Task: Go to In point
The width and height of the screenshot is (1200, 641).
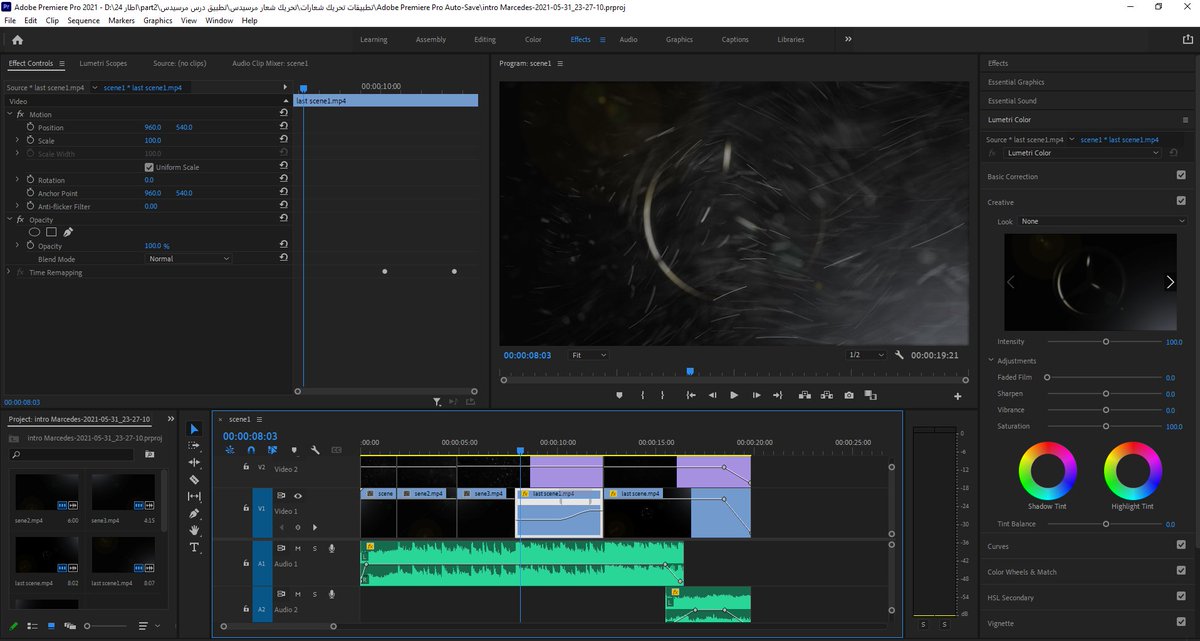Action: point(690,395)
